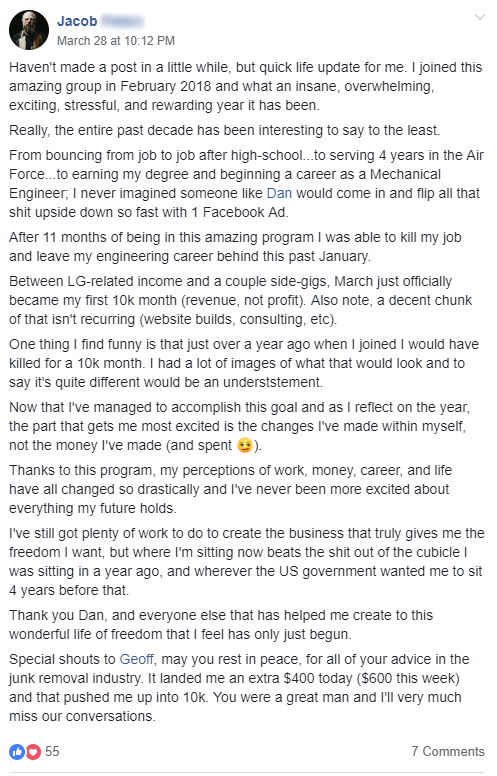Select the paragraph starting 'Haven't made a post'
Viewport: 497px width, 776px height.
tap(246, 86)
